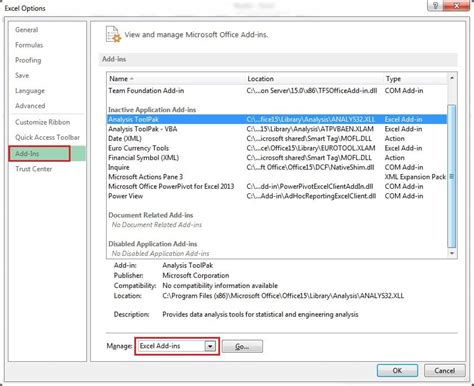Select Team Foundation Add-in row
474x386 pixels.
pos(277,91)
